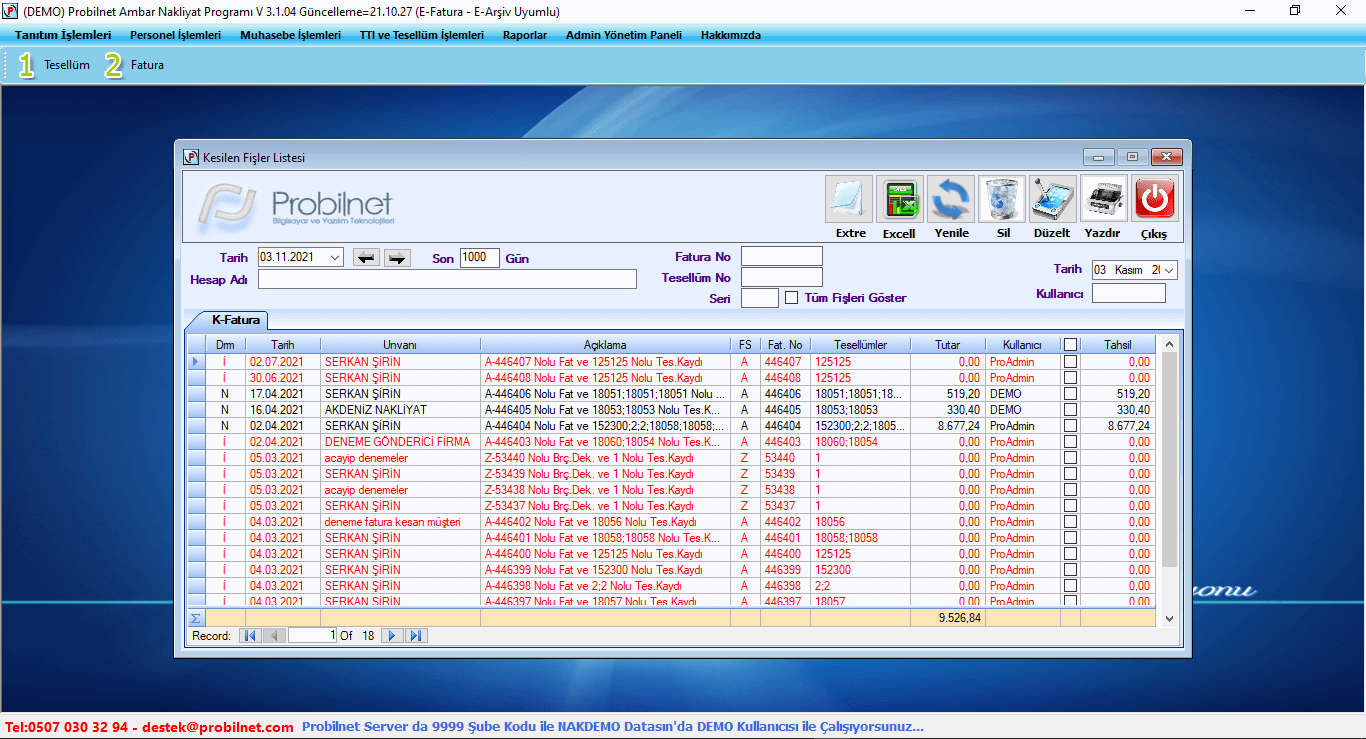The image size is (1366, 739).
Task: Toggle select-all checkbox in column header
Action: point(1070,345)
